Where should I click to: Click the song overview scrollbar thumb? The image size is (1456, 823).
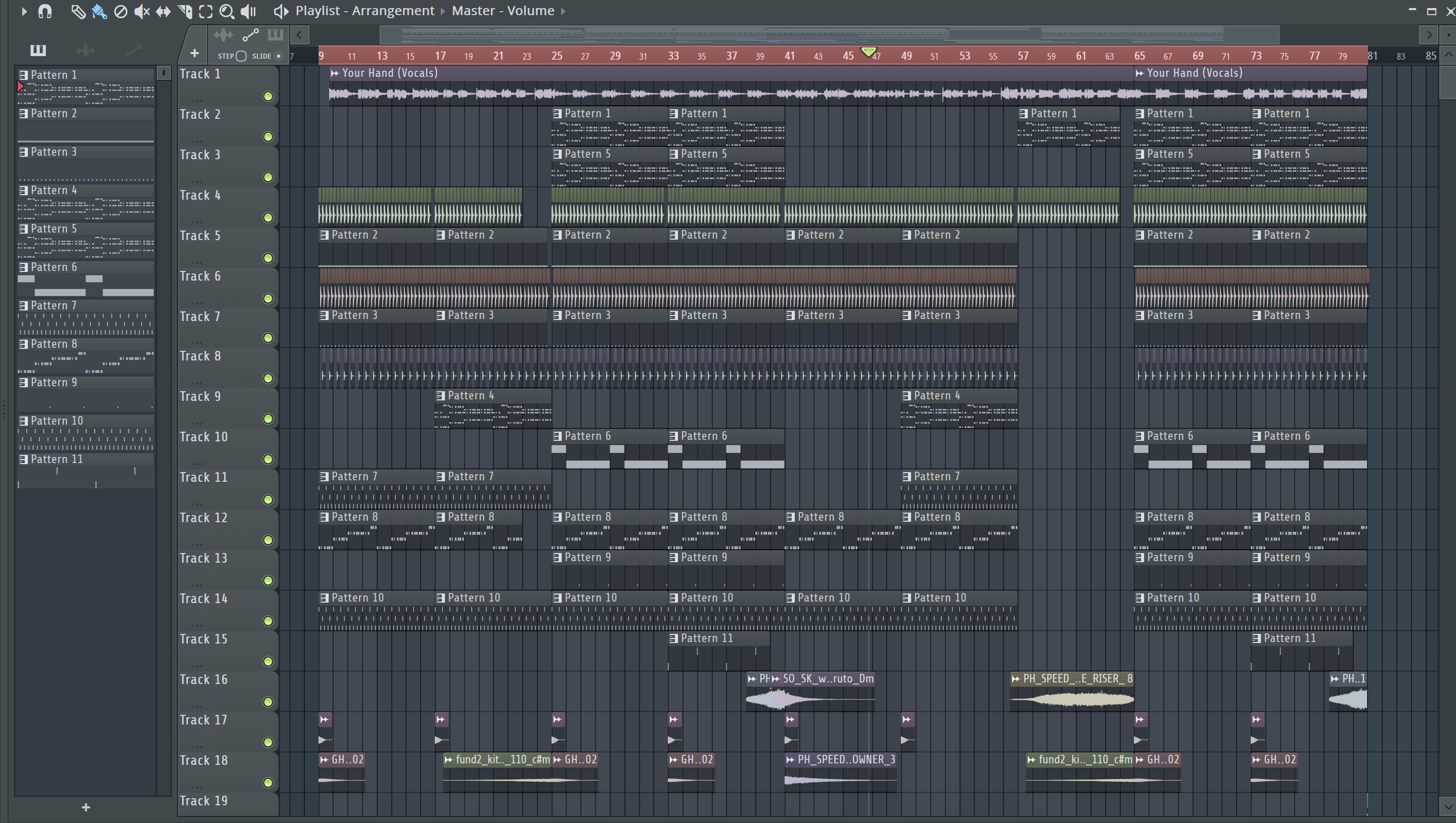click(829, 35)
